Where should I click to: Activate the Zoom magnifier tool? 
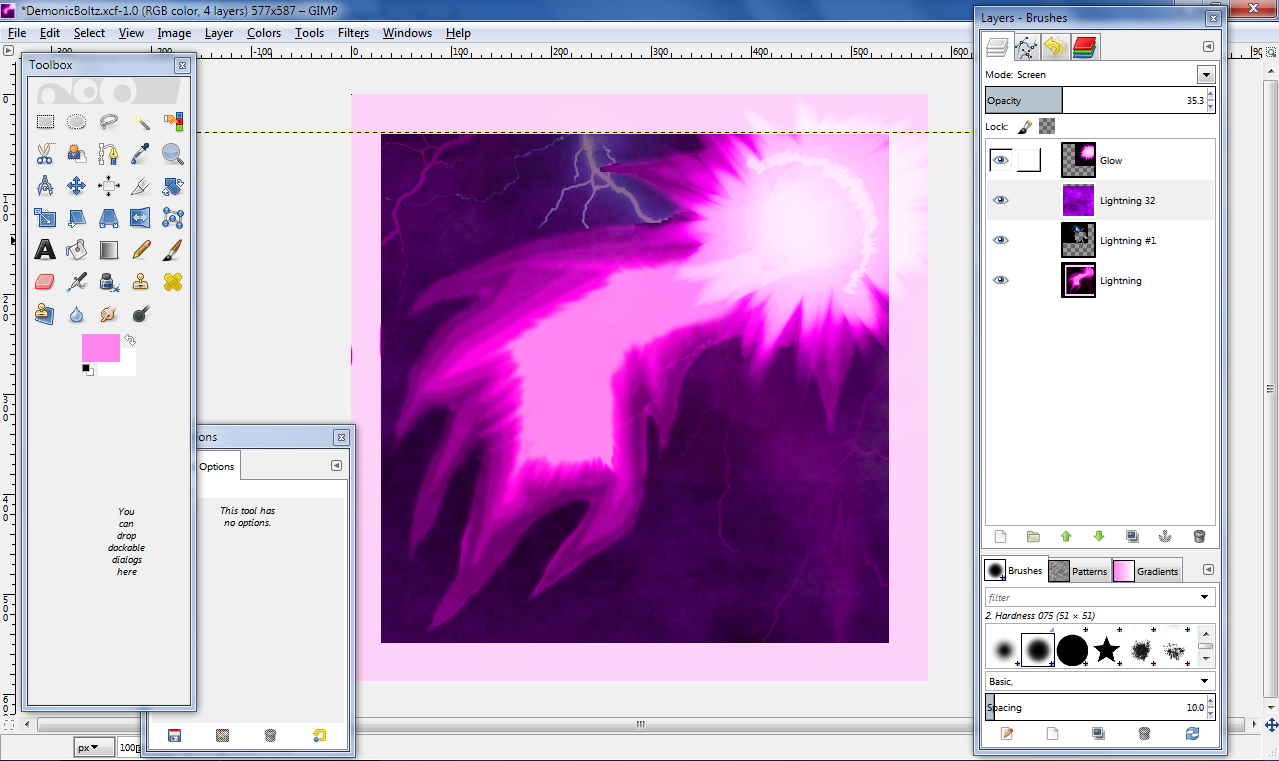click(173, 154)
